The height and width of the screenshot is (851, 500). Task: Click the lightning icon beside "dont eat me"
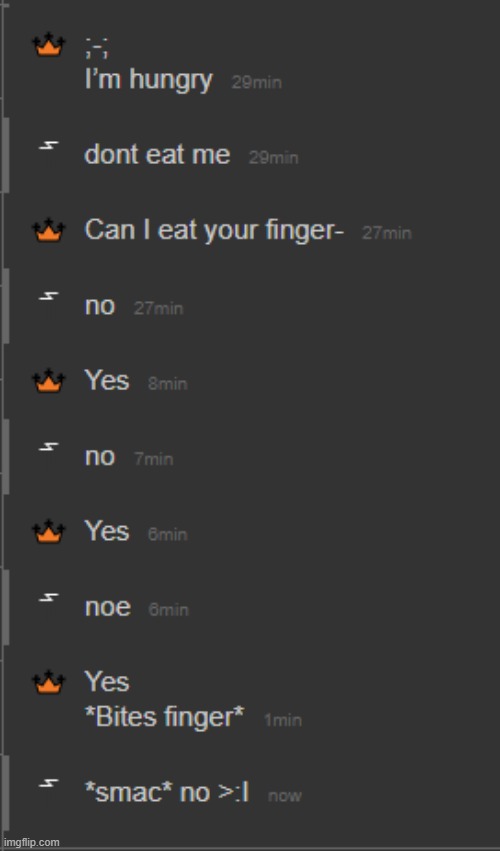tap(49, 145)
